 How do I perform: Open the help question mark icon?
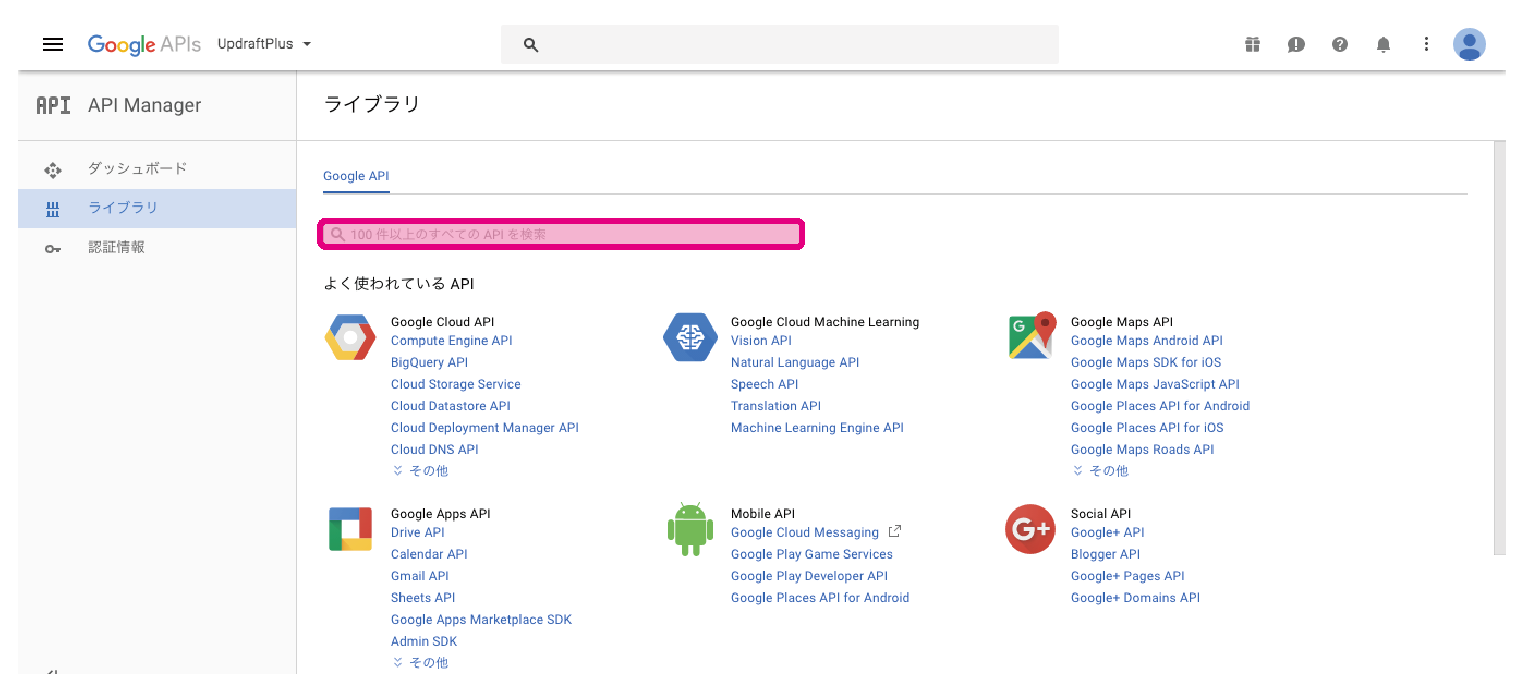click(1340, 45)
